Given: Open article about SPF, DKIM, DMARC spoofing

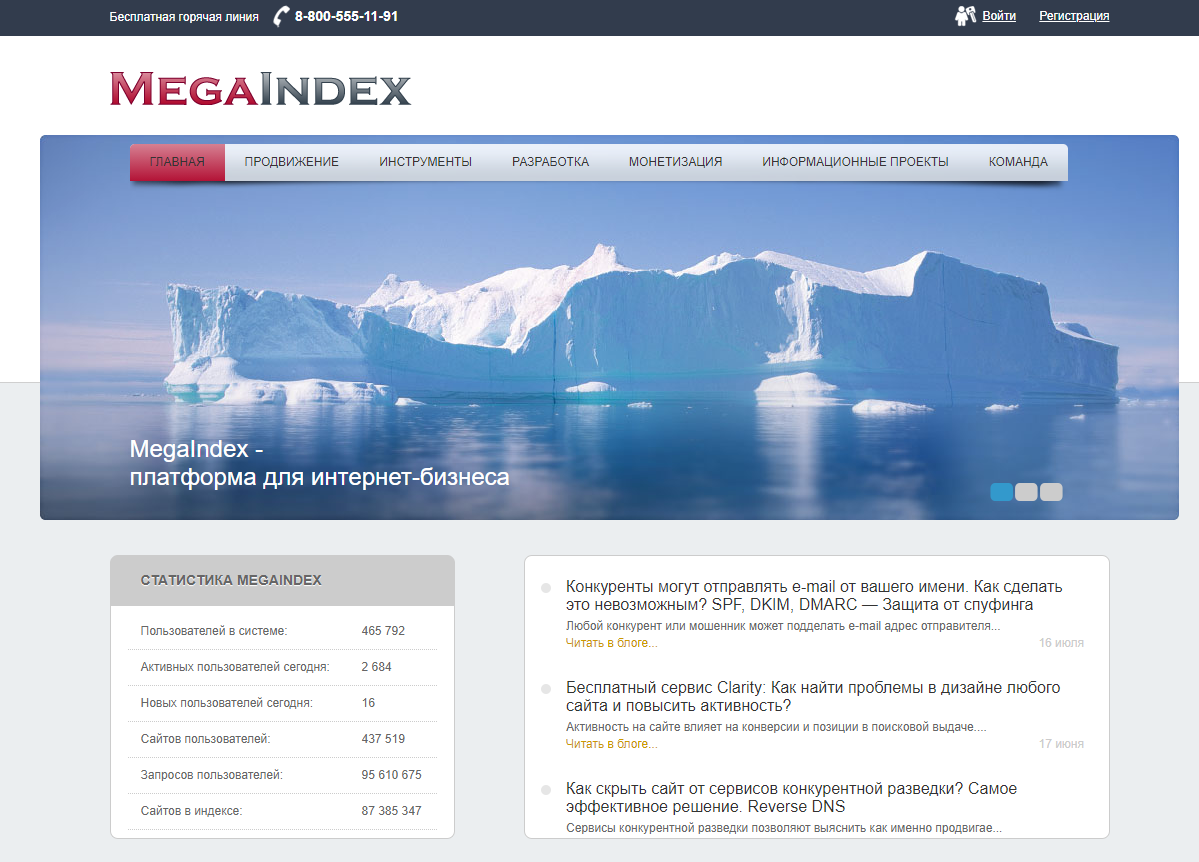Looking at the screenshot, I should click(x=814, y=596).
